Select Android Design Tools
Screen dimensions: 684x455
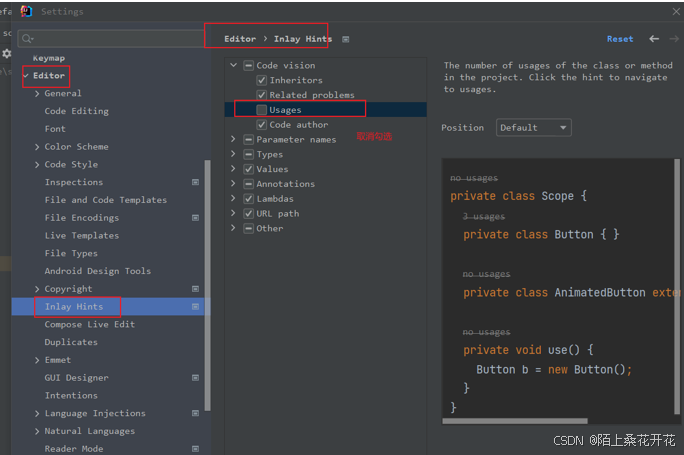pos(98,271)
